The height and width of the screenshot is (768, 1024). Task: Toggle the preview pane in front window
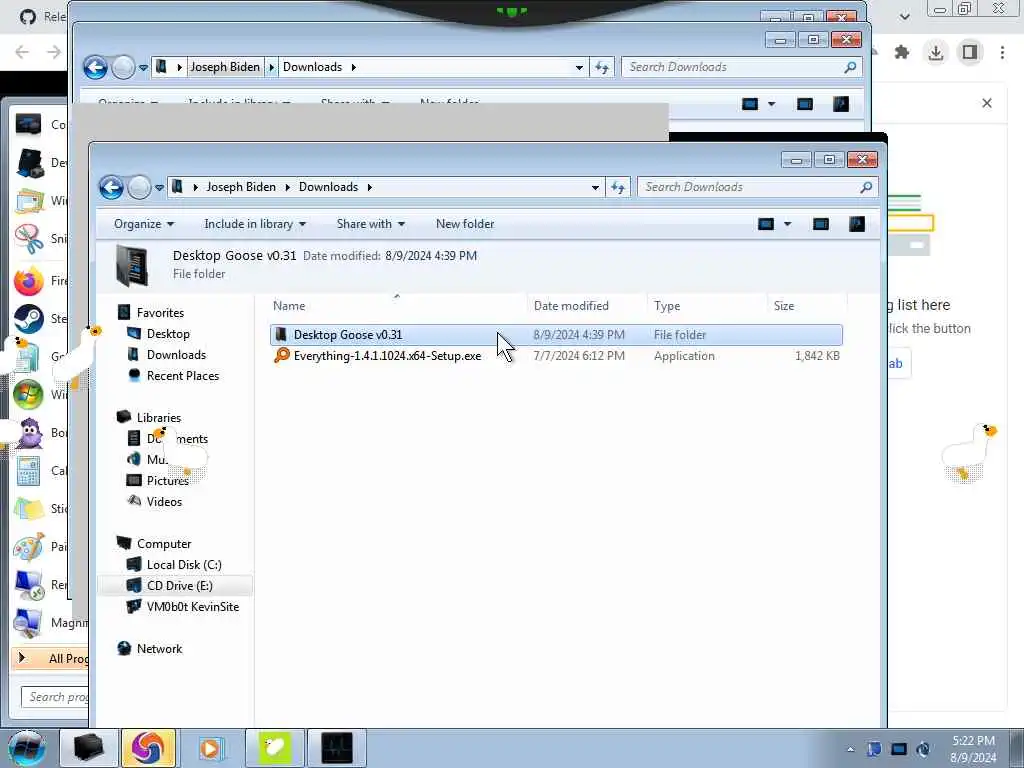821,224
